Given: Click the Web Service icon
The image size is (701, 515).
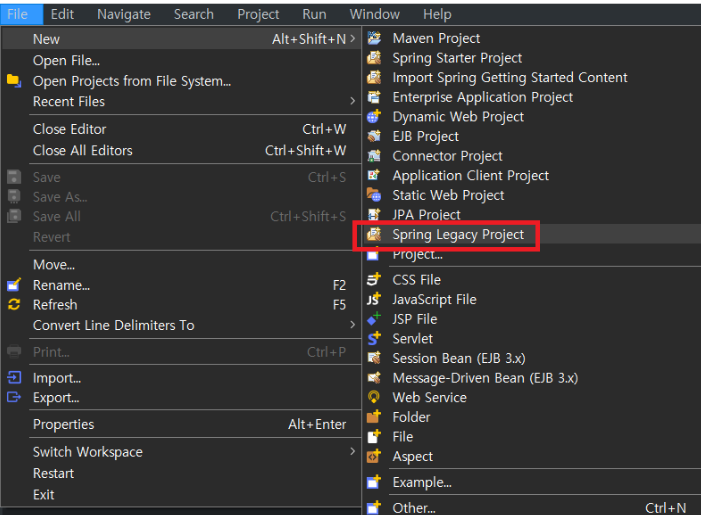Looking at the screenshot, I should pos(374,397).
